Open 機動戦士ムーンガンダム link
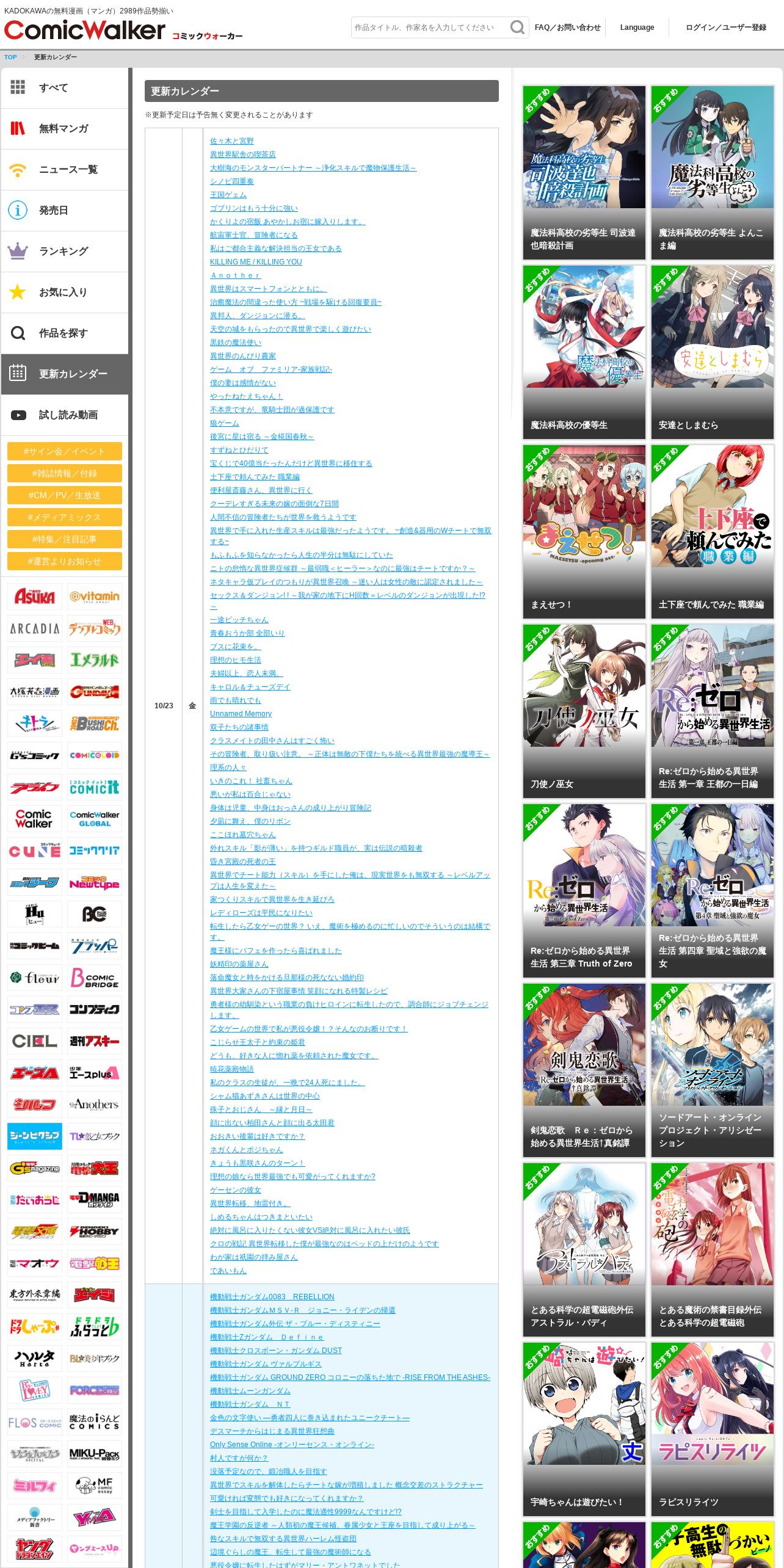 pos(250,1391)
